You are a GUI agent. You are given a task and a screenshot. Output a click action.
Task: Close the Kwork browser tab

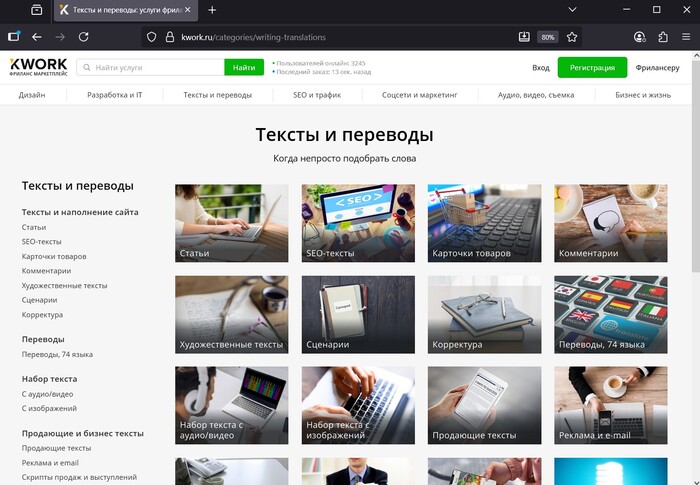pyautogui.click(x=188, y=10)
